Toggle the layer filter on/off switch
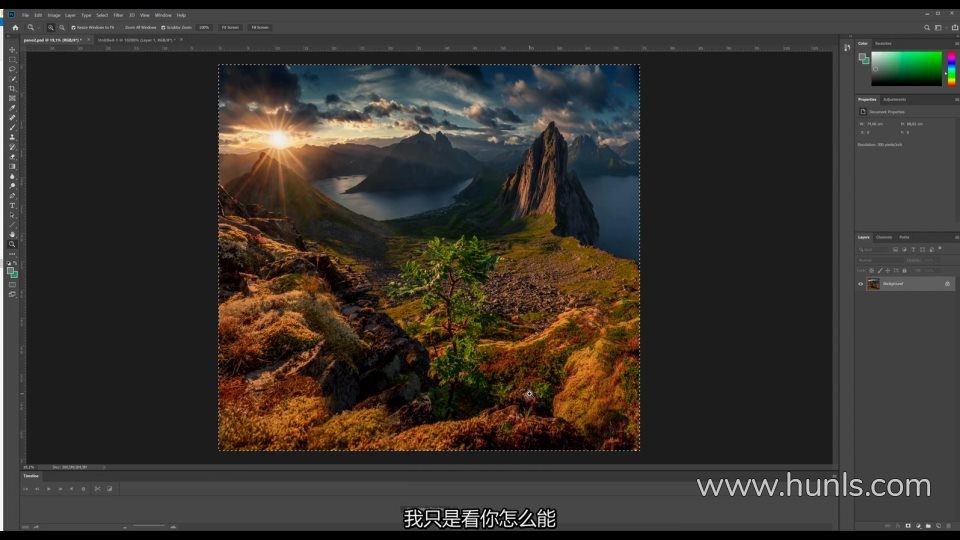The width and height of the screenshot is (960, 540). pos(940,248)
